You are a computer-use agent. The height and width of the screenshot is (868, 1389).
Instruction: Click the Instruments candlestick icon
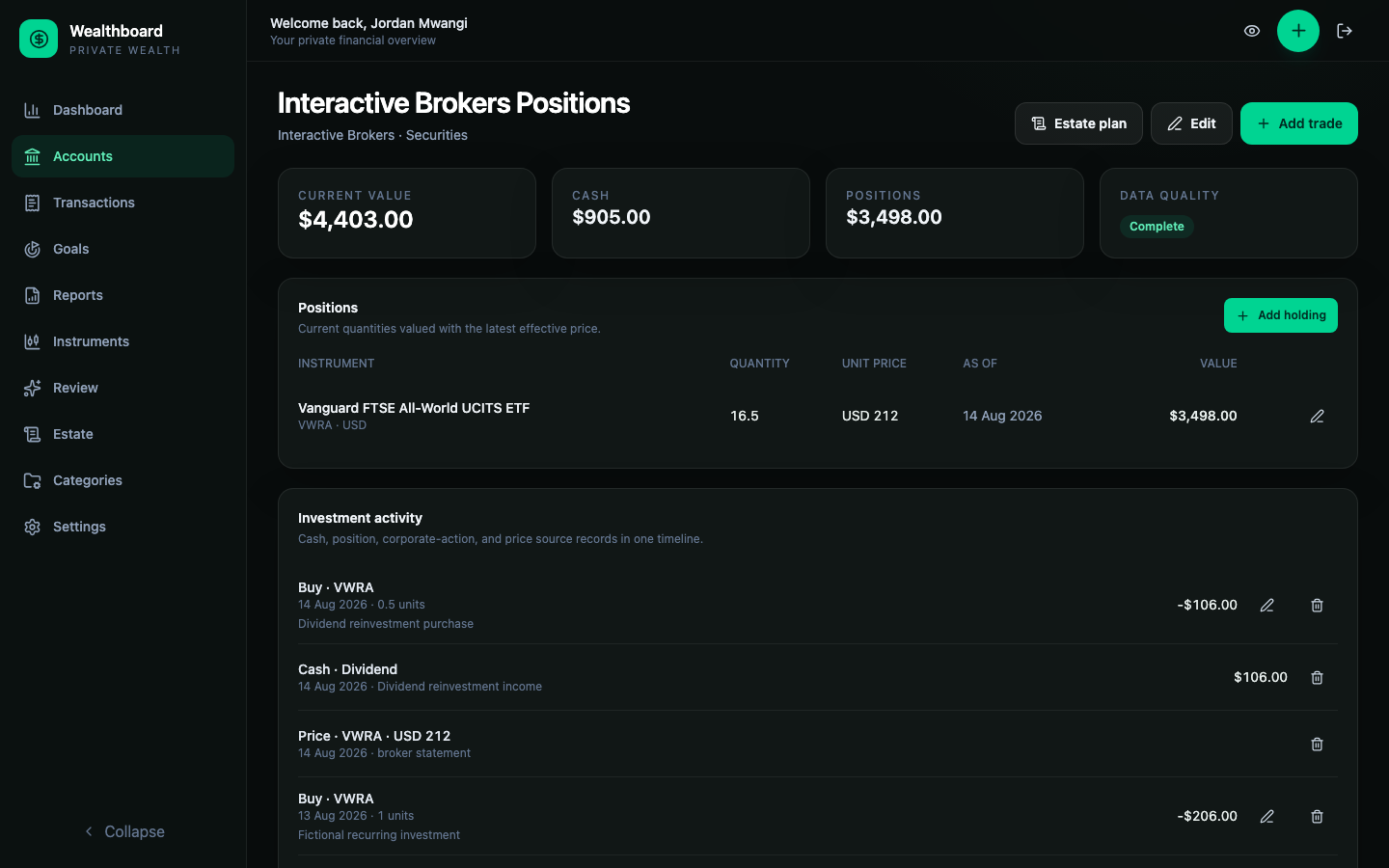click(32, 341)
